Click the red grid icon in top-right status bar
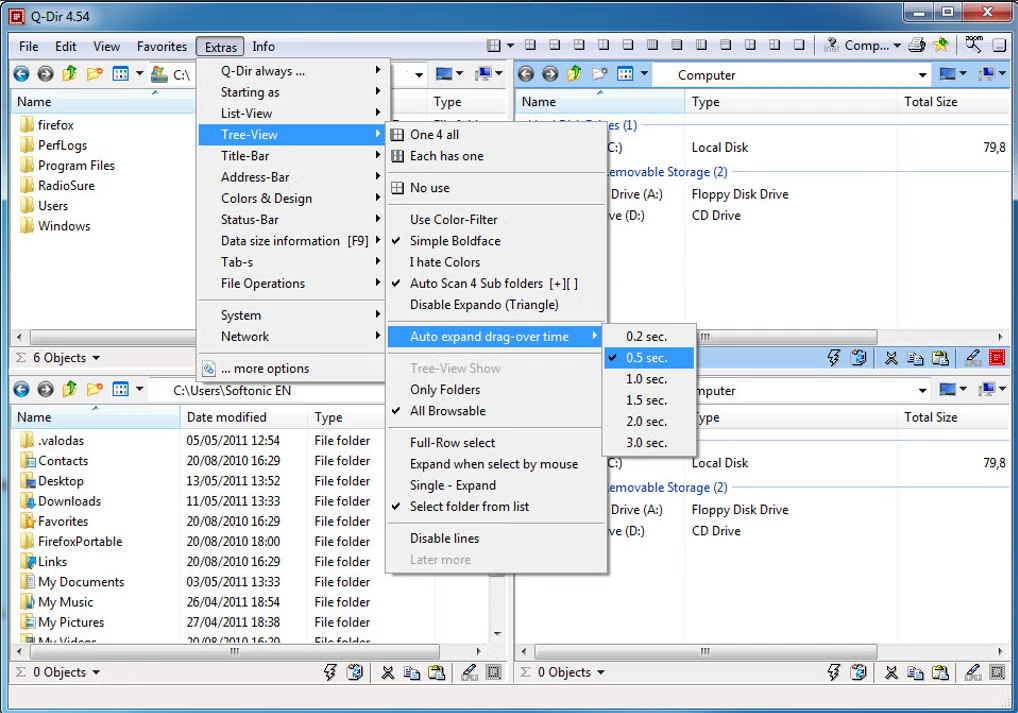 pos(997,358)
